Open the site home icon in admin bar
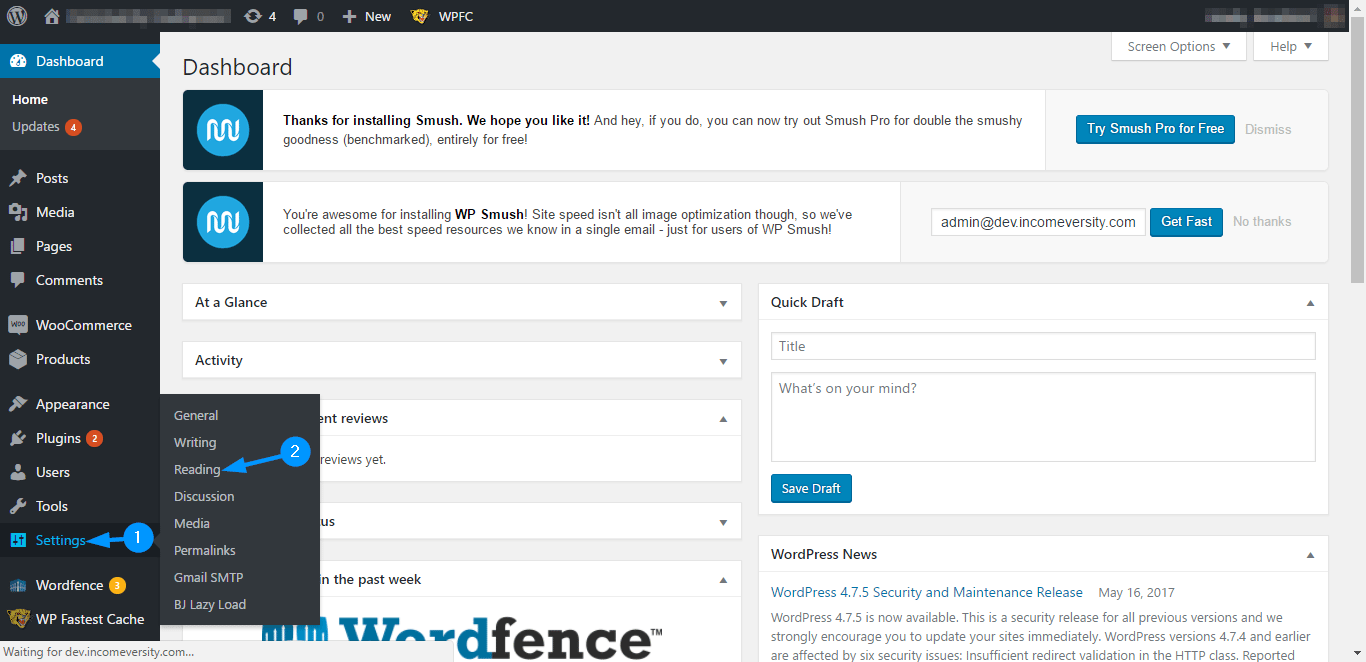Screen dimensions: 1366x662 [52, 16]
